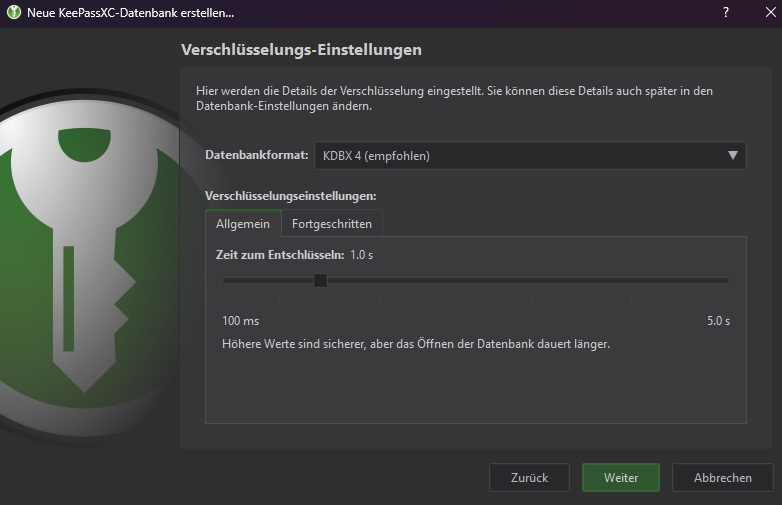Close the database creation dialog

[x=771, y=12]
